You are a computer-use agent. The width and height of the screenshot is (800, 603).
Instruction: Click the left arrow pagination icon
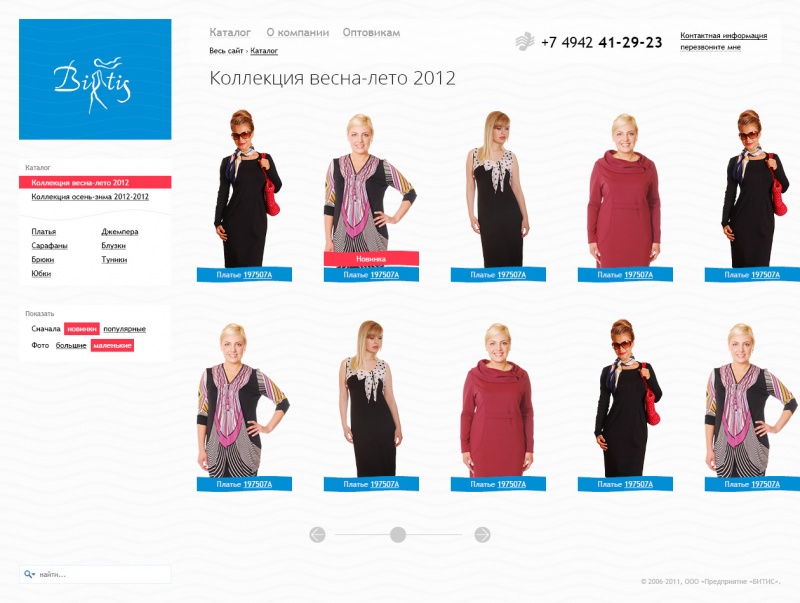(317, 535)
